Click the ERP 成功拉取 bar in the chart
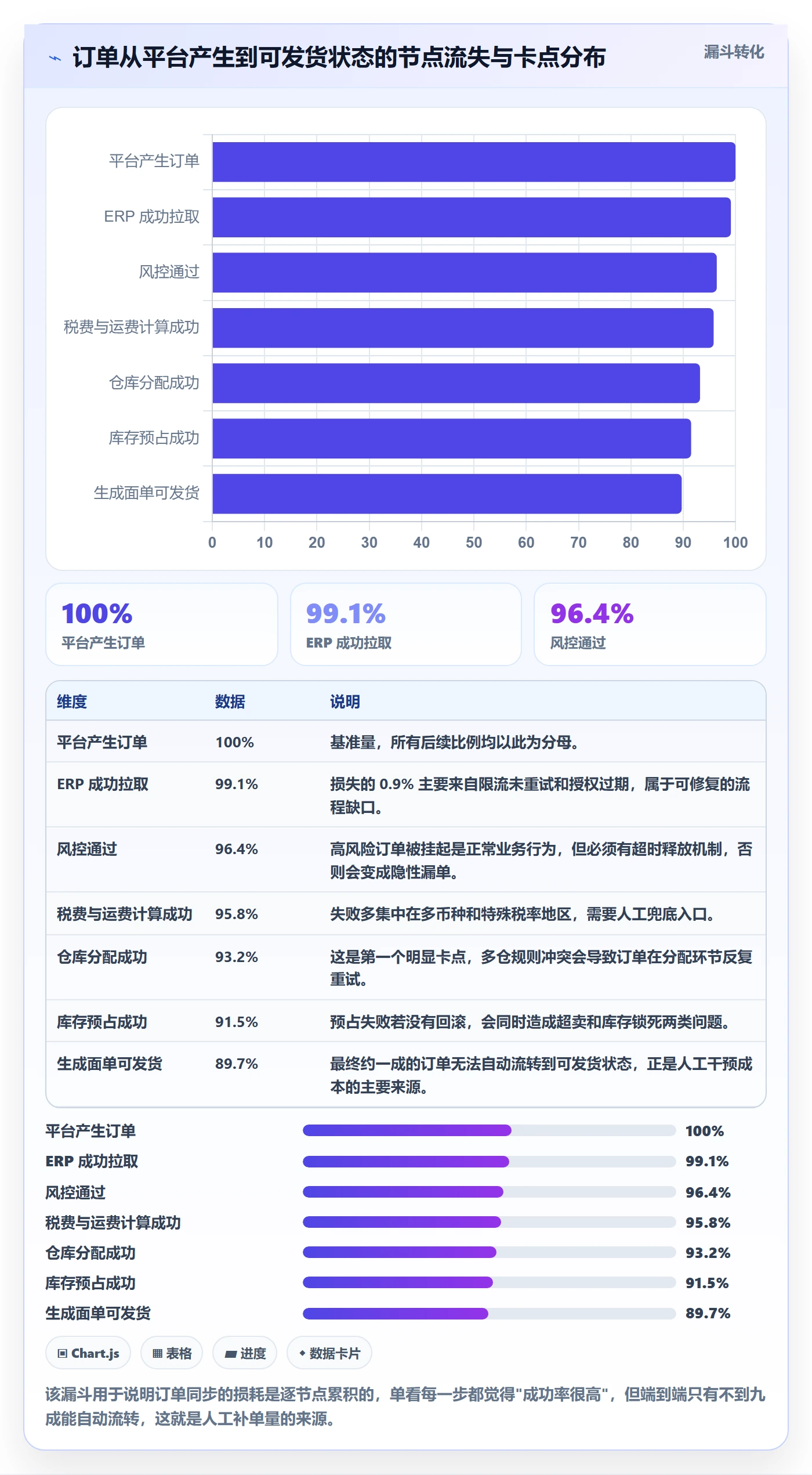 click(x=472, y=217)
